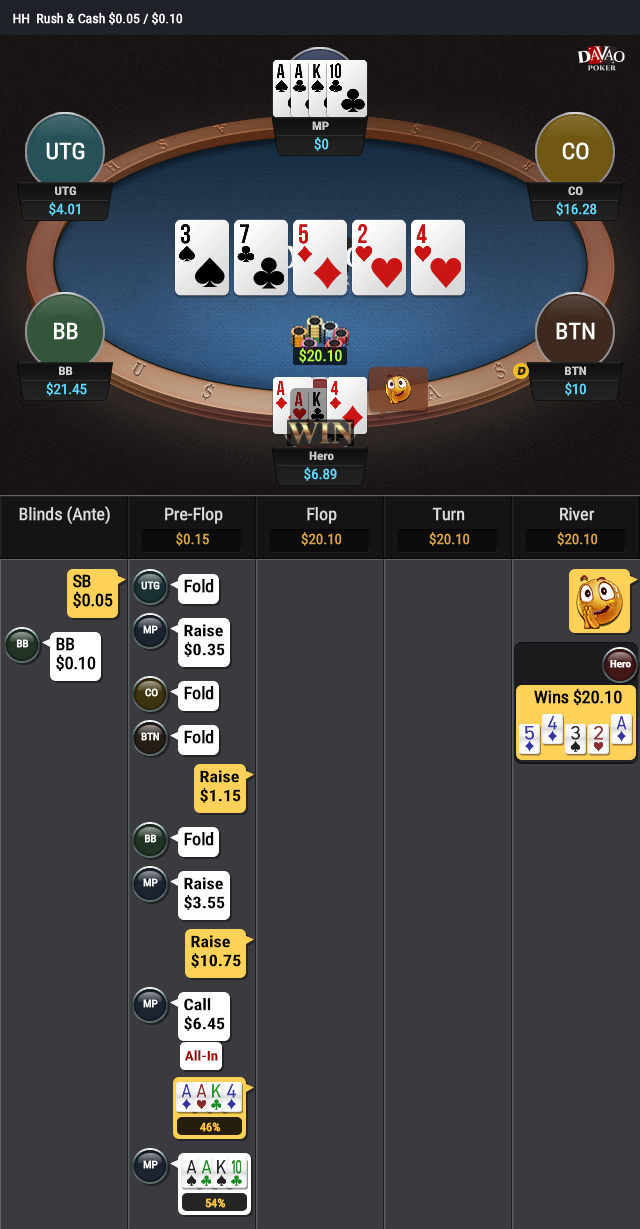Image resolution: width=640 pixels, height=1229 pixels.
Task: Select the BB seat avatar
Action: [66, 331]
